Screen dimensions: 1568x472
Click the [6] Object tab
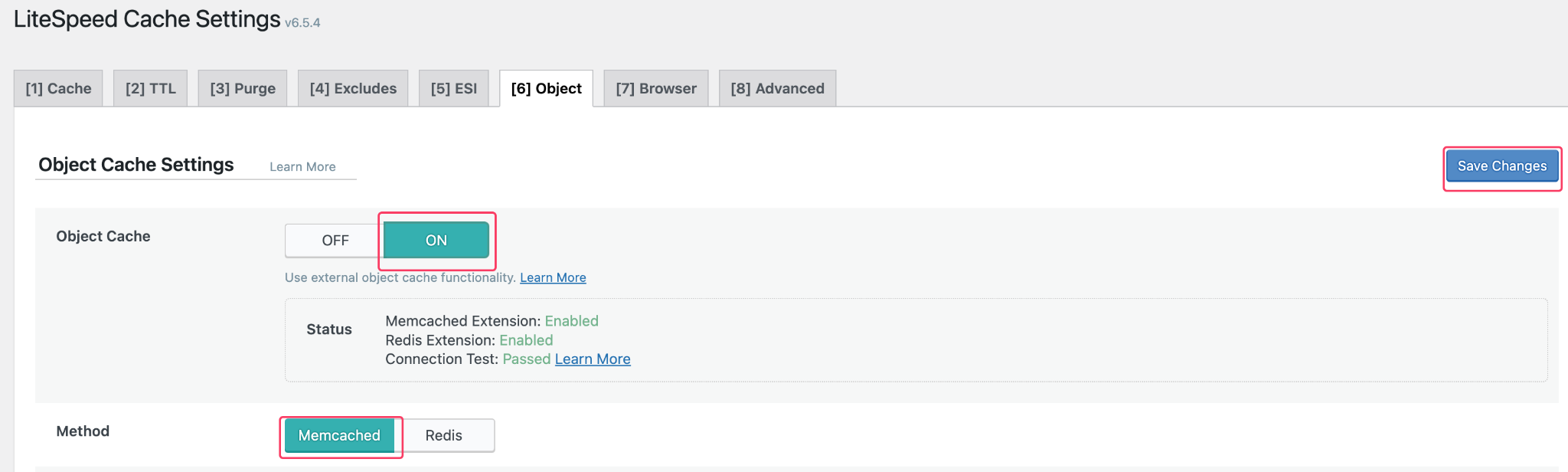coord(546,89)
